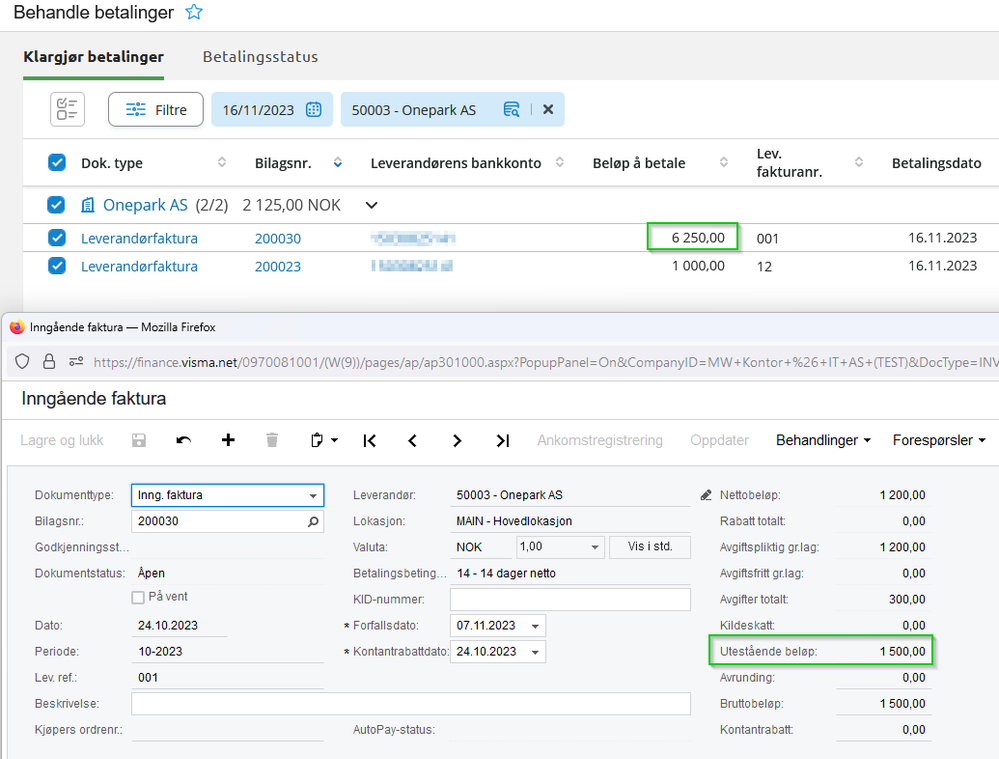The width and height of the screenshot is (999, 759).
Task: Open supplier lookup icon for Onepark AS
Action: 511,110
